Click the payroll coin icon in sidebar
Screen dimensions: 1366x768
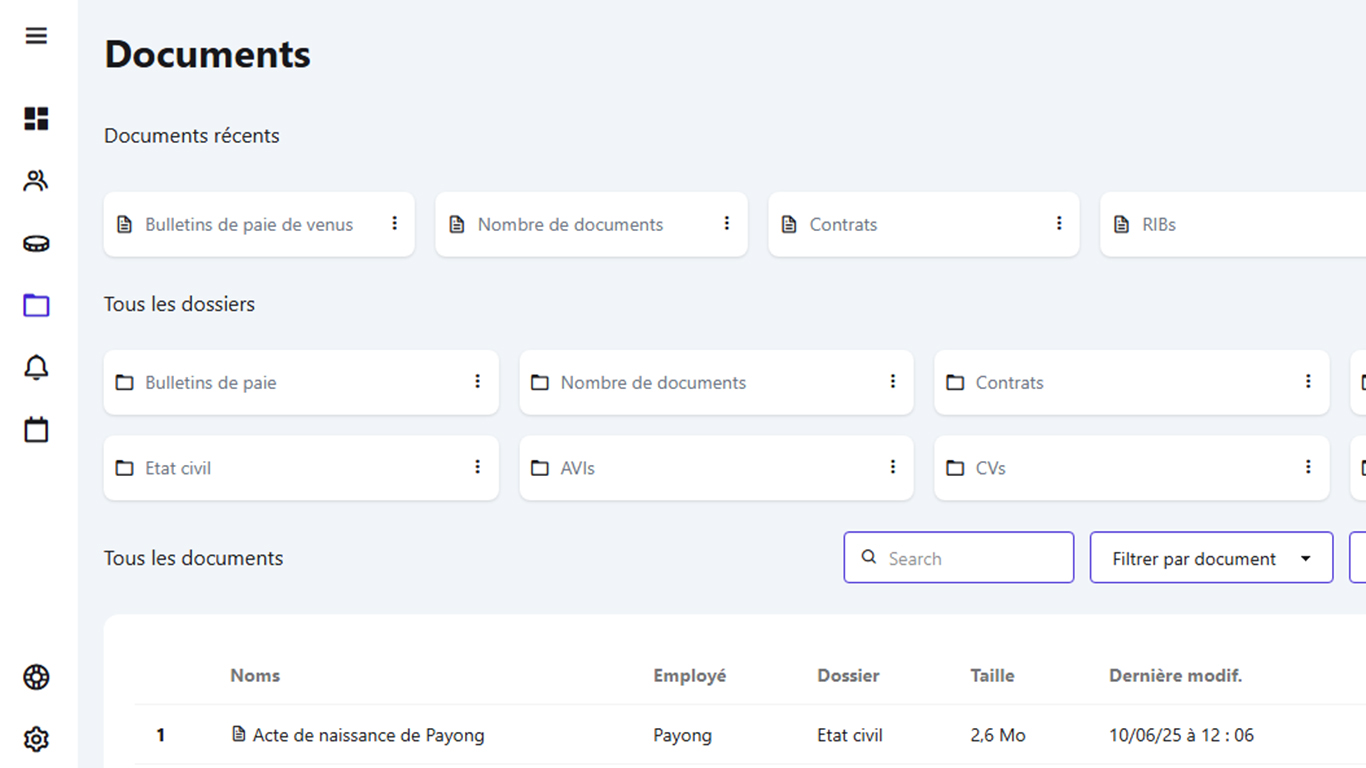tap(36, 243)
